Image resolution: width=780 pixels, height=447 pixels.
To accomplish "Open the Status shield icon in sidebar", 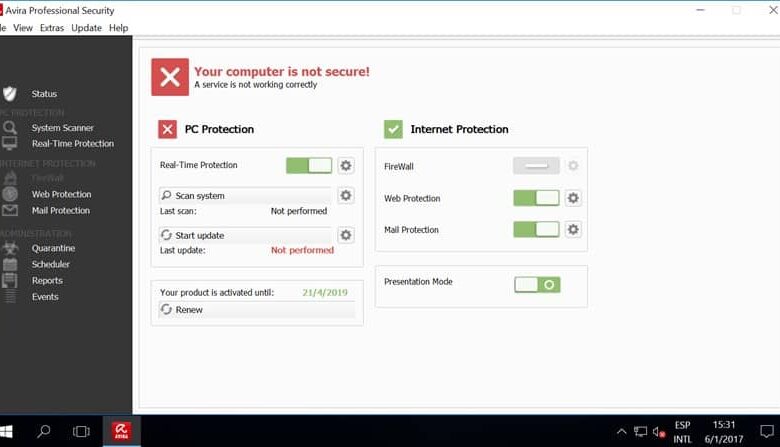I will click(x=9, y=93).
